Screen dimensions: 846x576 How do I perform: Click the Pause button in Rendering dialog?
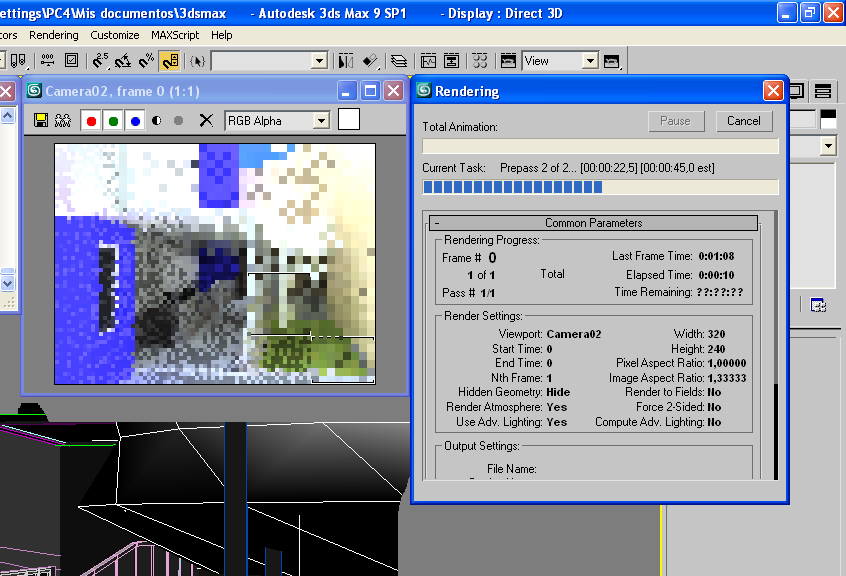coord(676,121)
